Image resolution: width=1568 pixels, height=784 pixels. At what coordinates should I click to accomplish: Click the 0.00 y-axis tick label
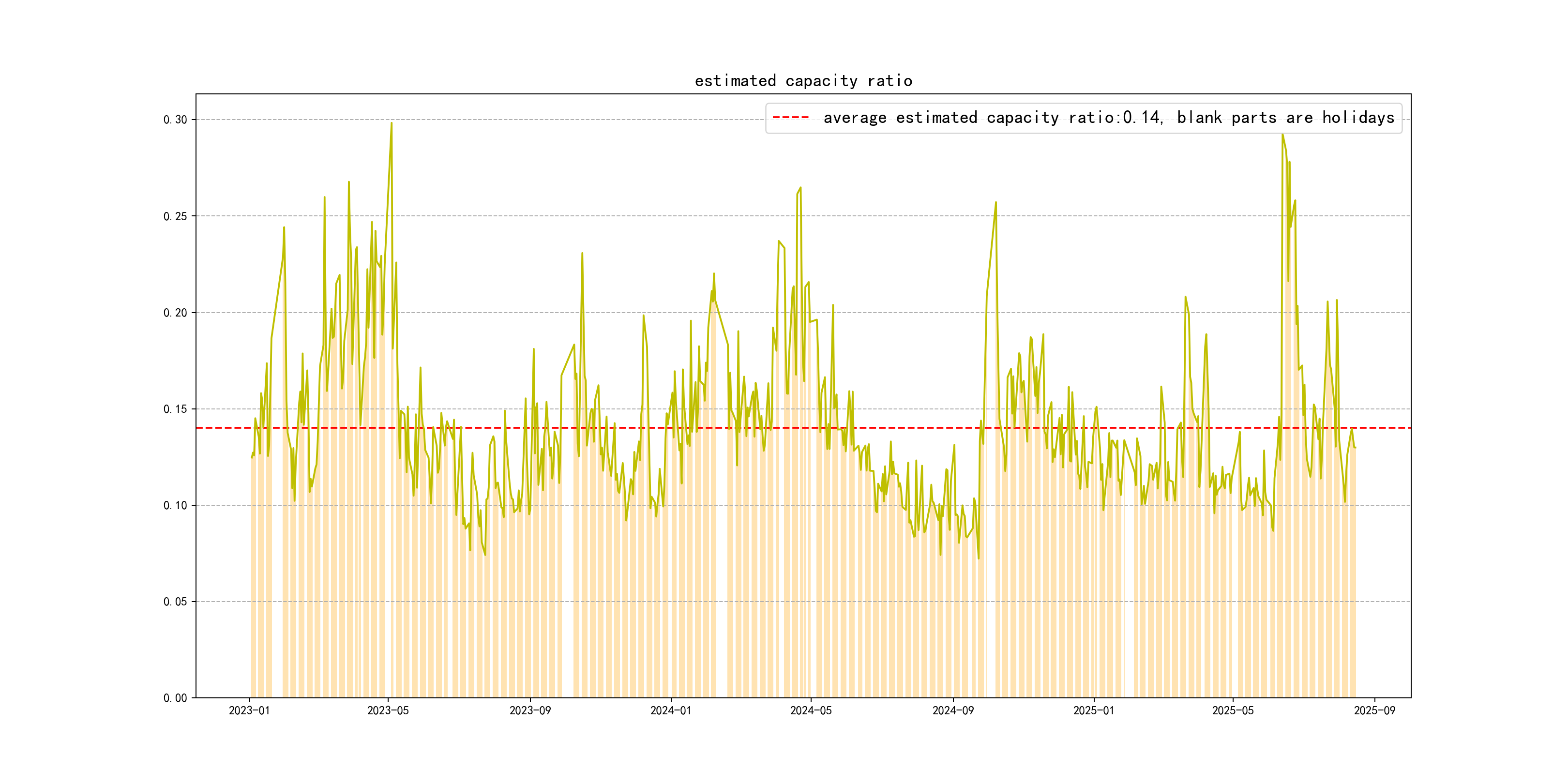coord(175,698)
